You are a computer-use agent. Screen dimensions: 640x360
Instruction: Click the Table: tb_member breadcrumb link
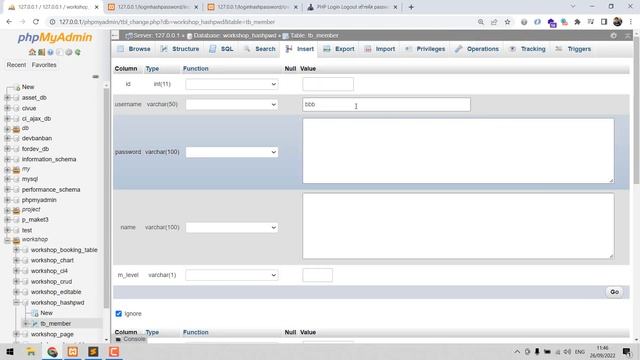(x=314, y=36)
